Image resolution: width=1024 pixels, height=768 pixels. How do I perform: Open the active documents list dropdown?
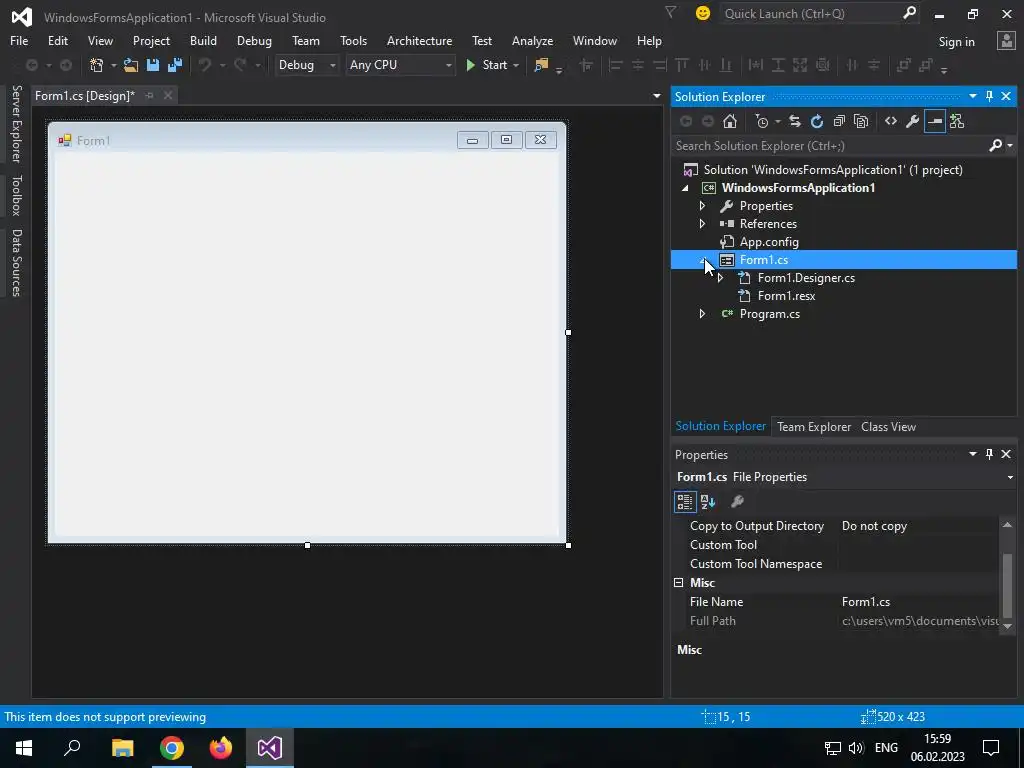click(x=656, y=96)
